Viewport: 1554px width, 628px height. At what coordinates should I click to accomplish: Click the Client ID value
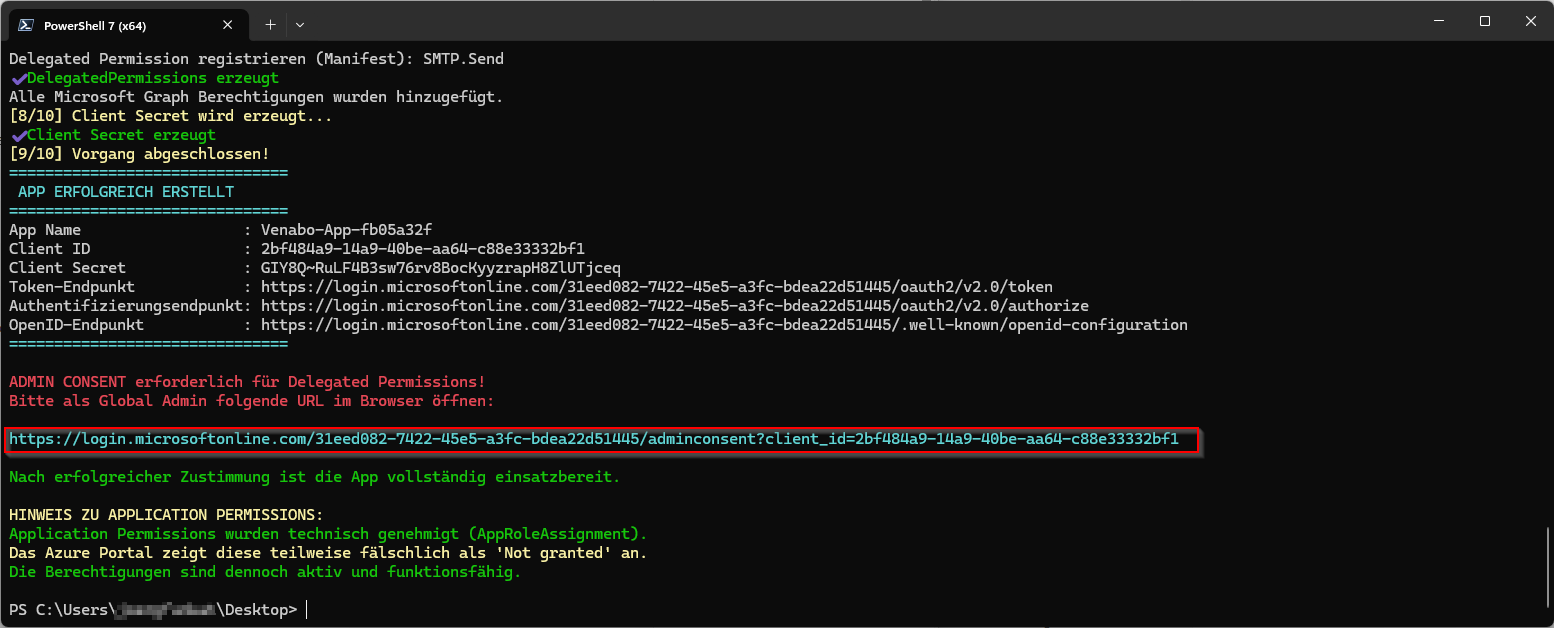point(422,249)
